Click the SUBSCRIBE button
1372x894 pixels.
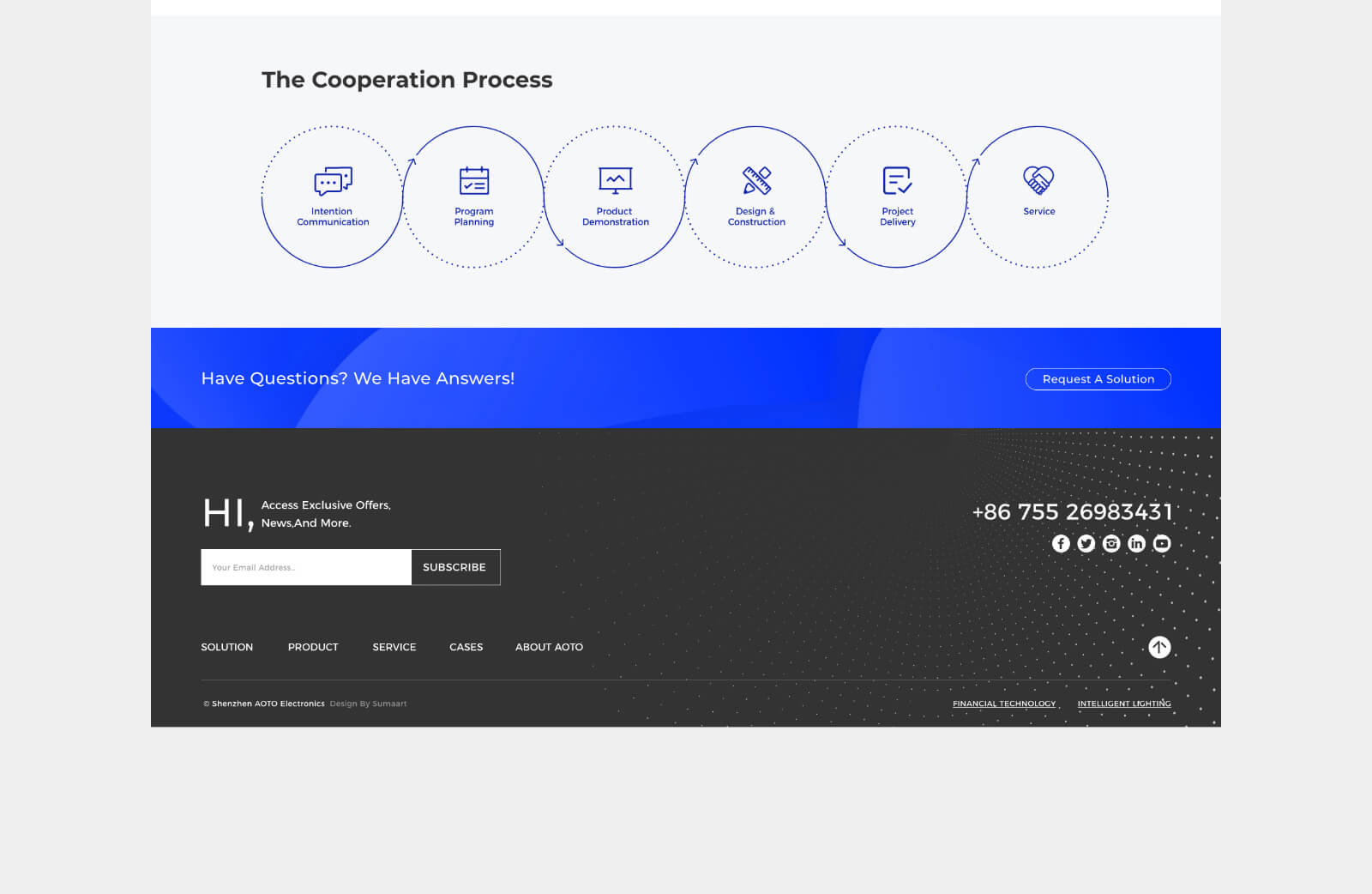(454, 567)
